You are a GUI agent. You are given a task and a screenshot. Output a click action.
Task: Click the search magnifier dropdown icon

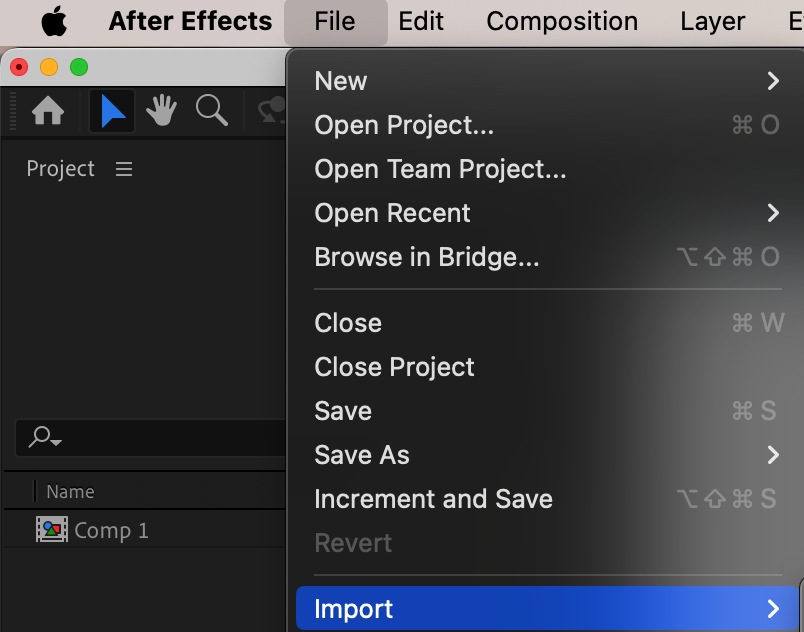pos(45,437)
